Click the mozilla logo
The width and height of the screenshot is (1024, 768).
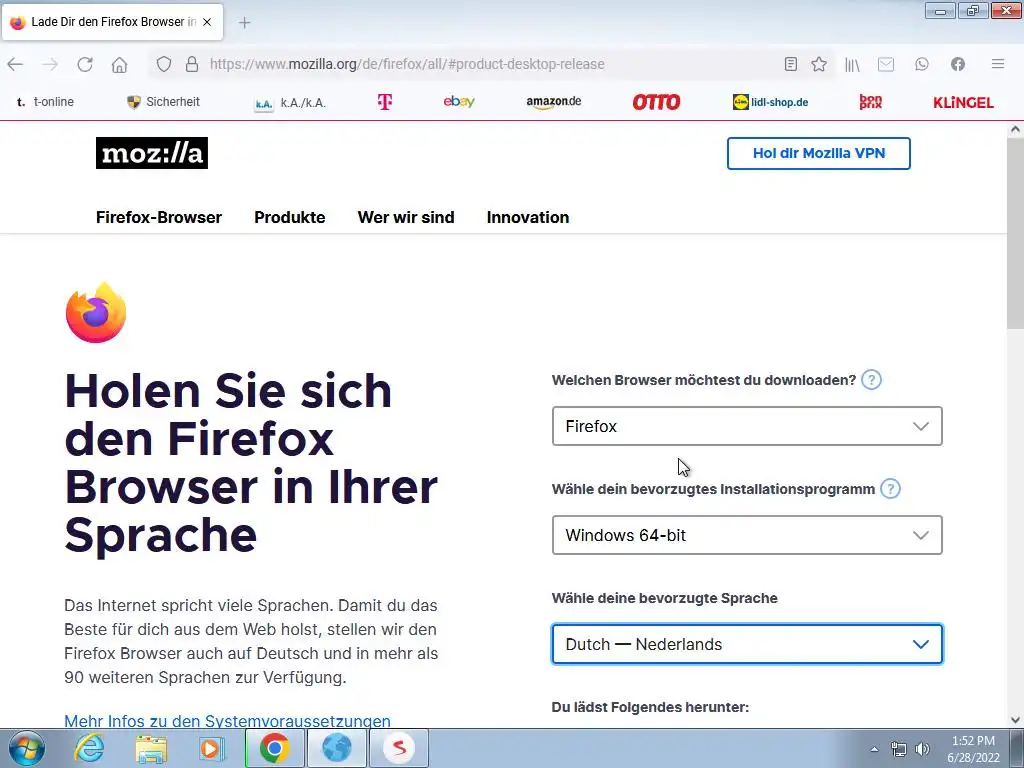coord(152,153)
